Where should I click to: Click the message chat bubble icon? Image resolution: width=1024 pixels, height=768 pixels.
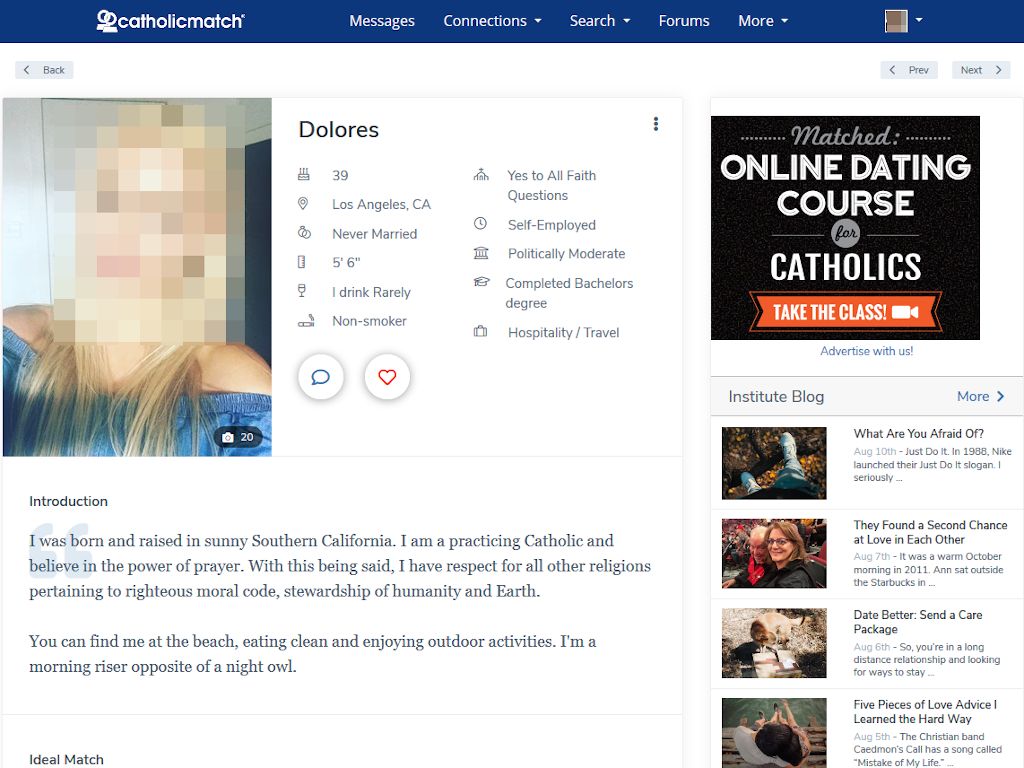pos(321,377)
